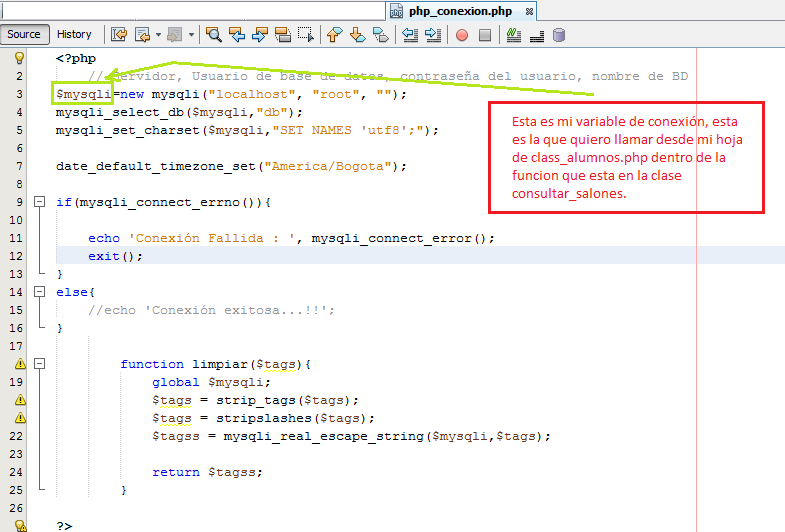
Task: Click line number 22 in gutter
Action: pyautogui.click(x=16, y=436)
